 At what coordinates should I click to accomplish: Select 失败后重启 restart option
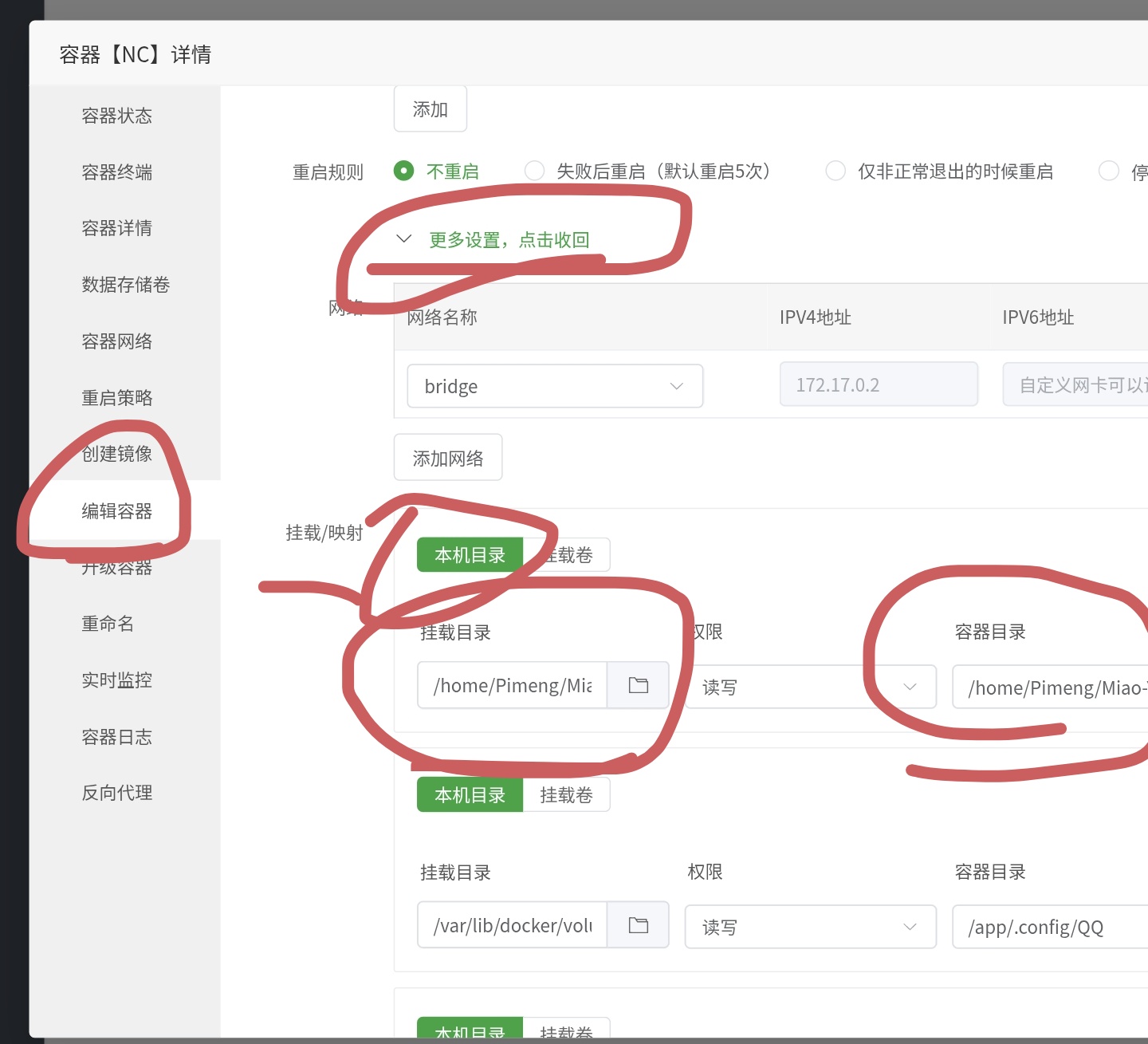pos(535,171)
